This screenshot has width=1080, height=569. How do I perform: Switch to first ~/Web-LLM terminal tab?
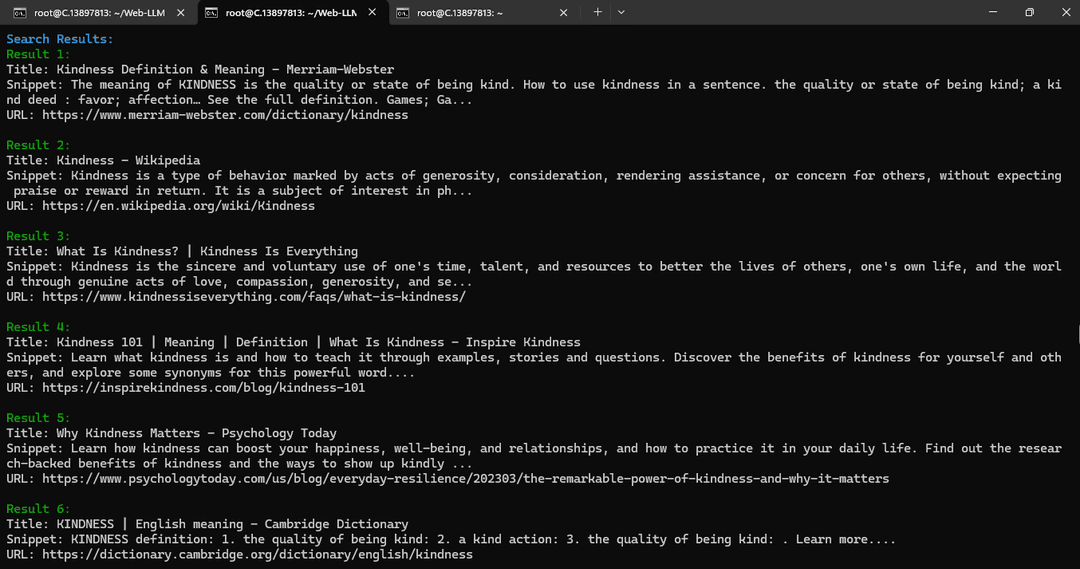point(99,12)
